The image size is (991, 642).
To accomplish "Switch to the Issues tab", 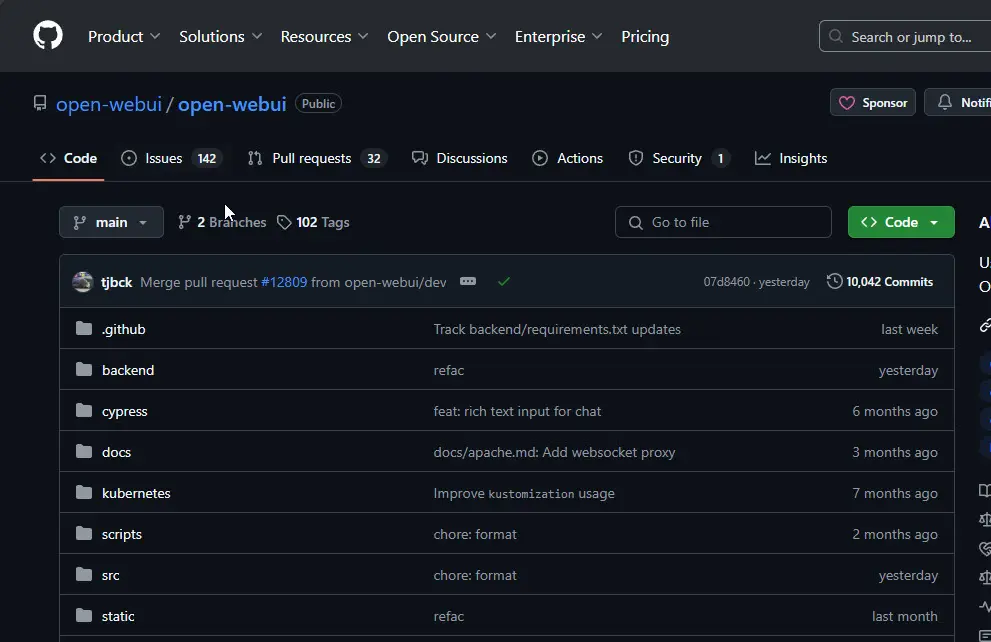I will (x=163, y=158).
